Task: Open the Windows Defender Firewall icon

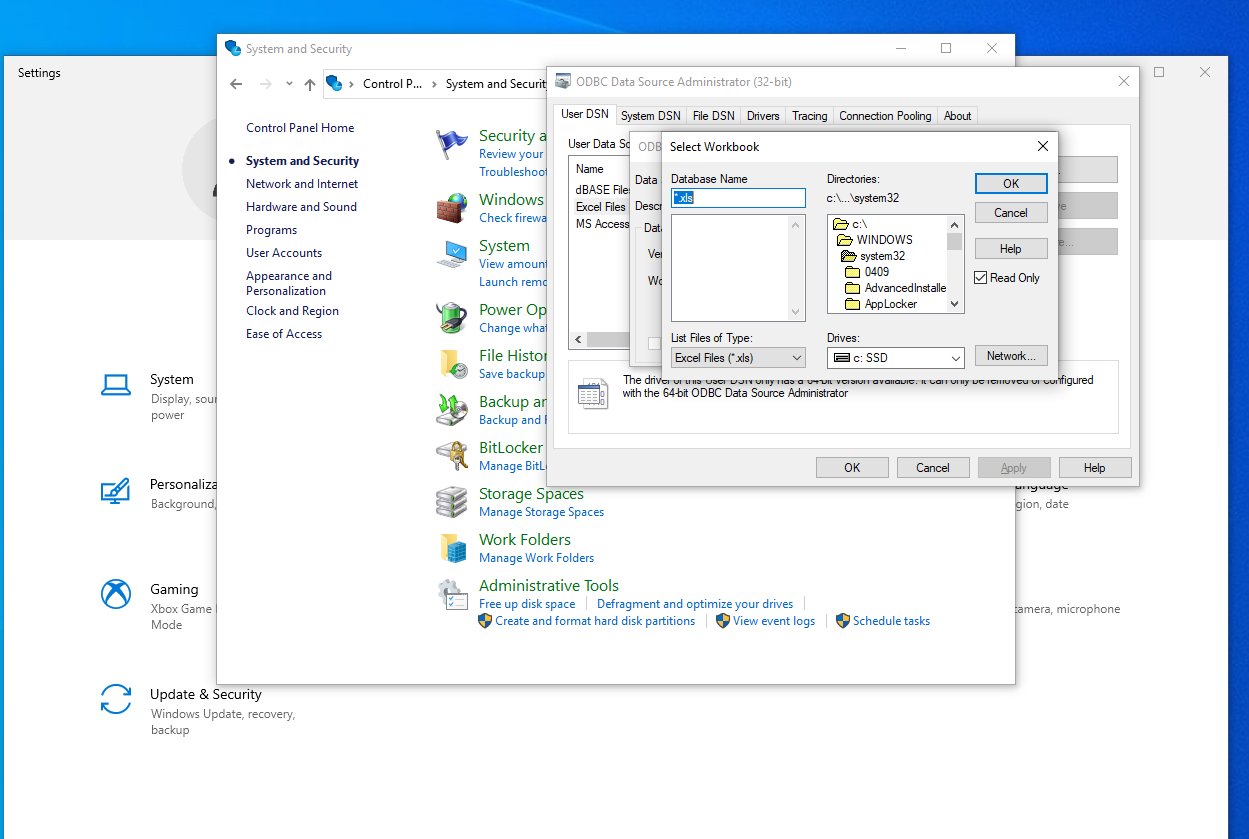Action: 452,207
